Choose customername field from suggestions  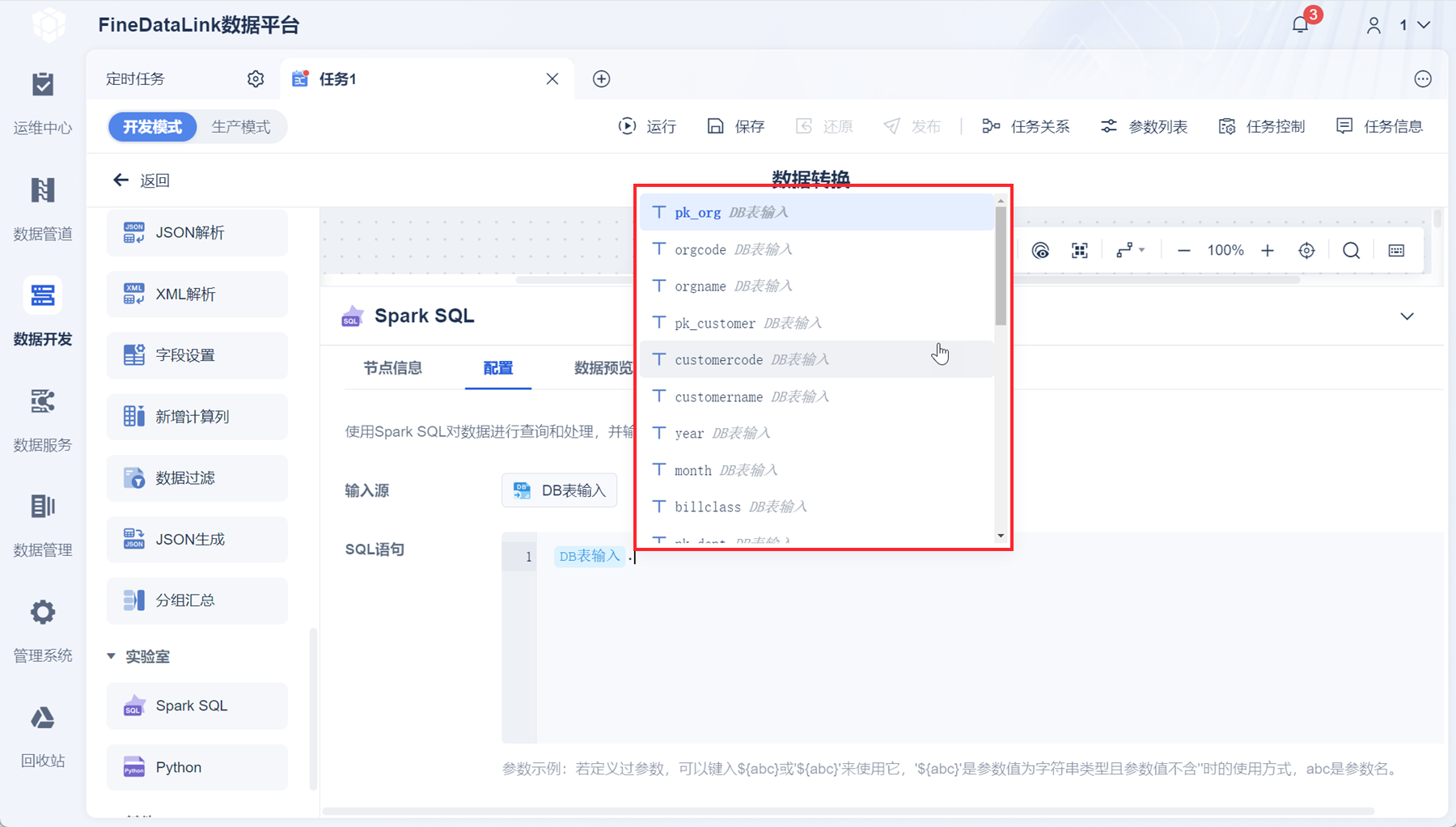(817, 397)
